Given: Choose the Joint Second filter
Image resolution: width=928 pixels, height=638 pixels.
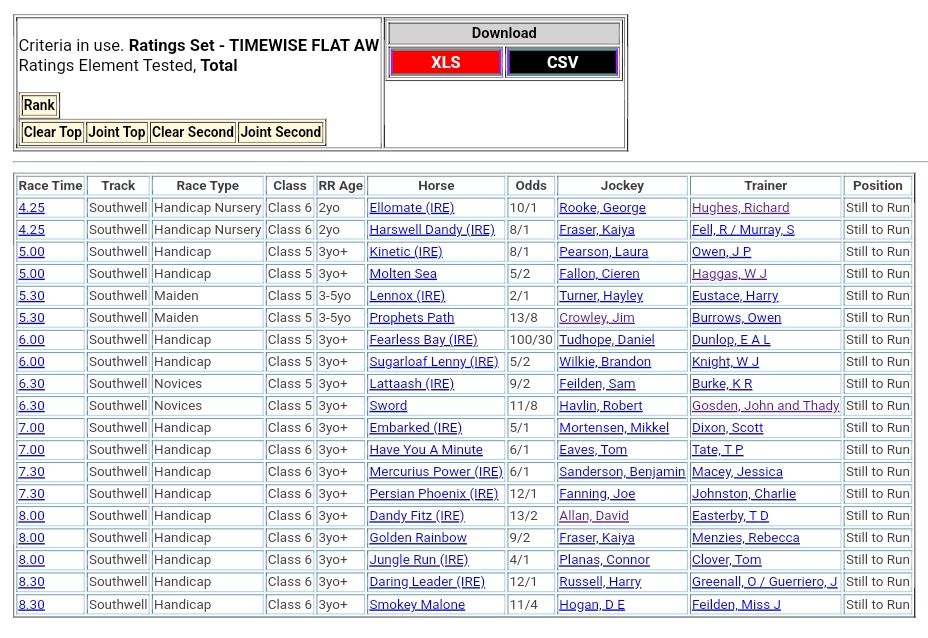Looking at the screenshot, I should 281,132.
